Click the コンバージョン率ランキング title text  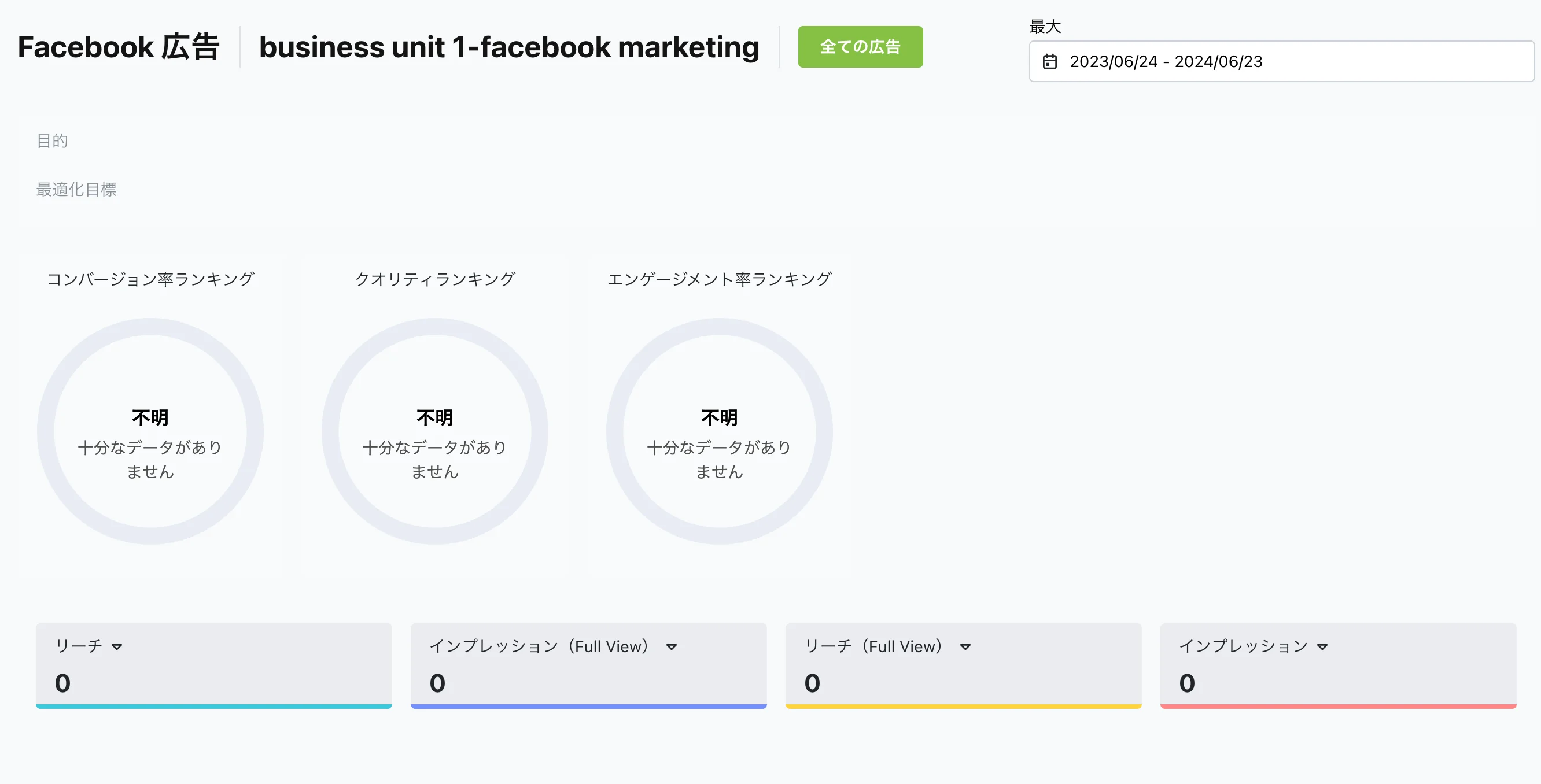pyautogui.click(x=151, y=279)
